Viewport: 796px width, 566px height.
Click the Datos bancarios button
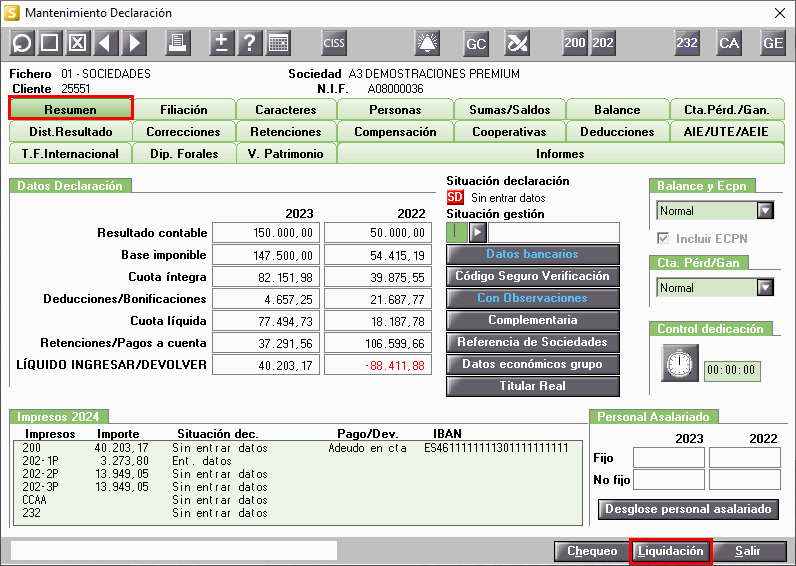(x=533, y=254)
